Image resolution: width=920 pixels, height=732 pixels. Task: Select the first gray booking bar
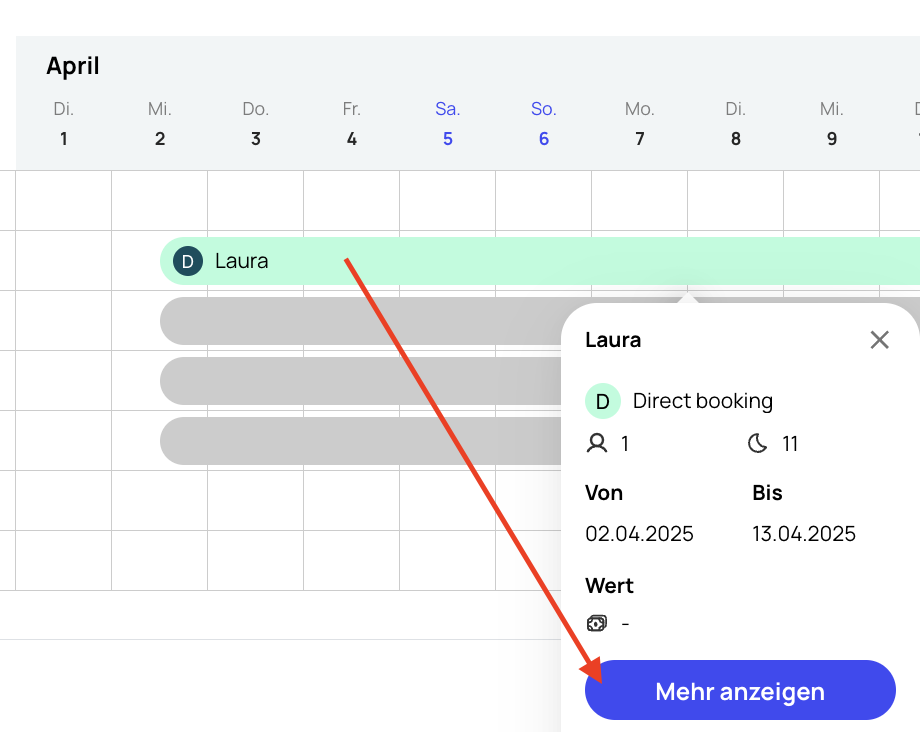coord(360,321)
